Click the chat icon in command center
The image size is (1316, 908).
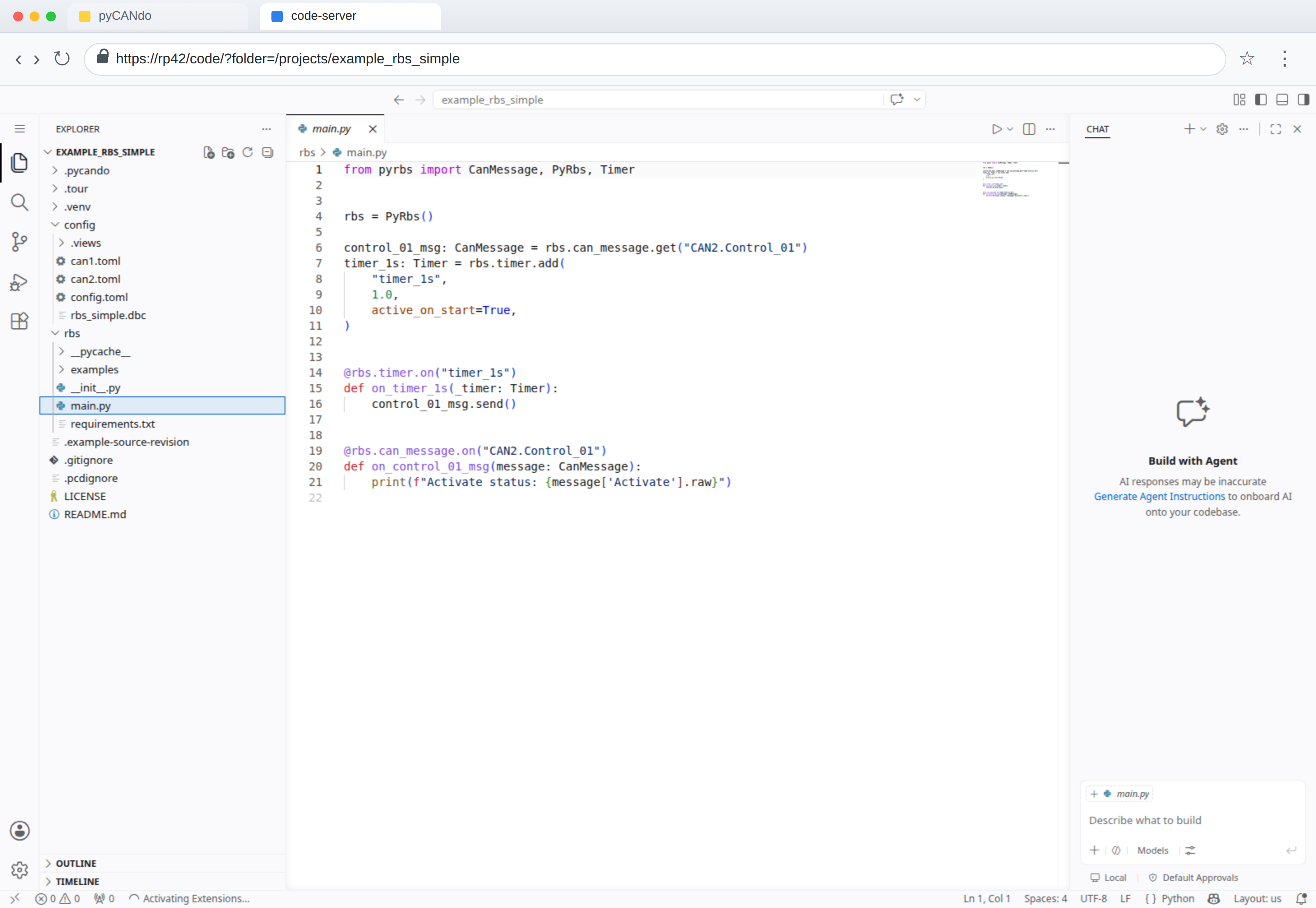coord(897,99)
